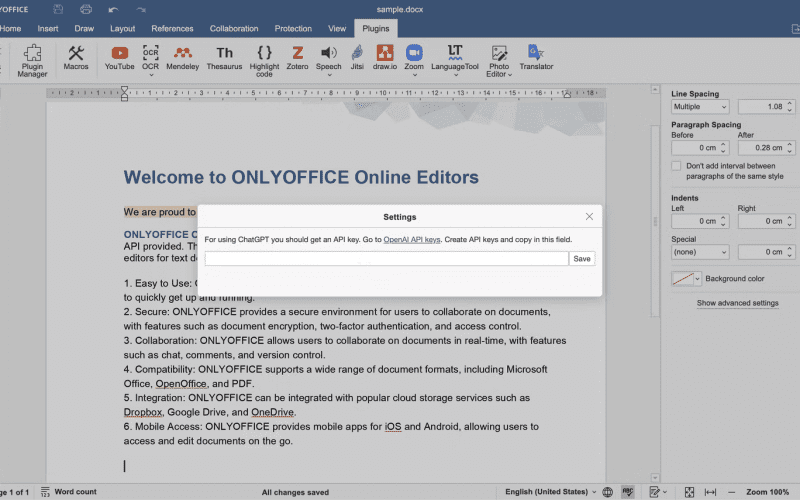
Task: Expand the Zoom plugin dropdown arrow
Action: pyautogui.click(x=414, y=75)
